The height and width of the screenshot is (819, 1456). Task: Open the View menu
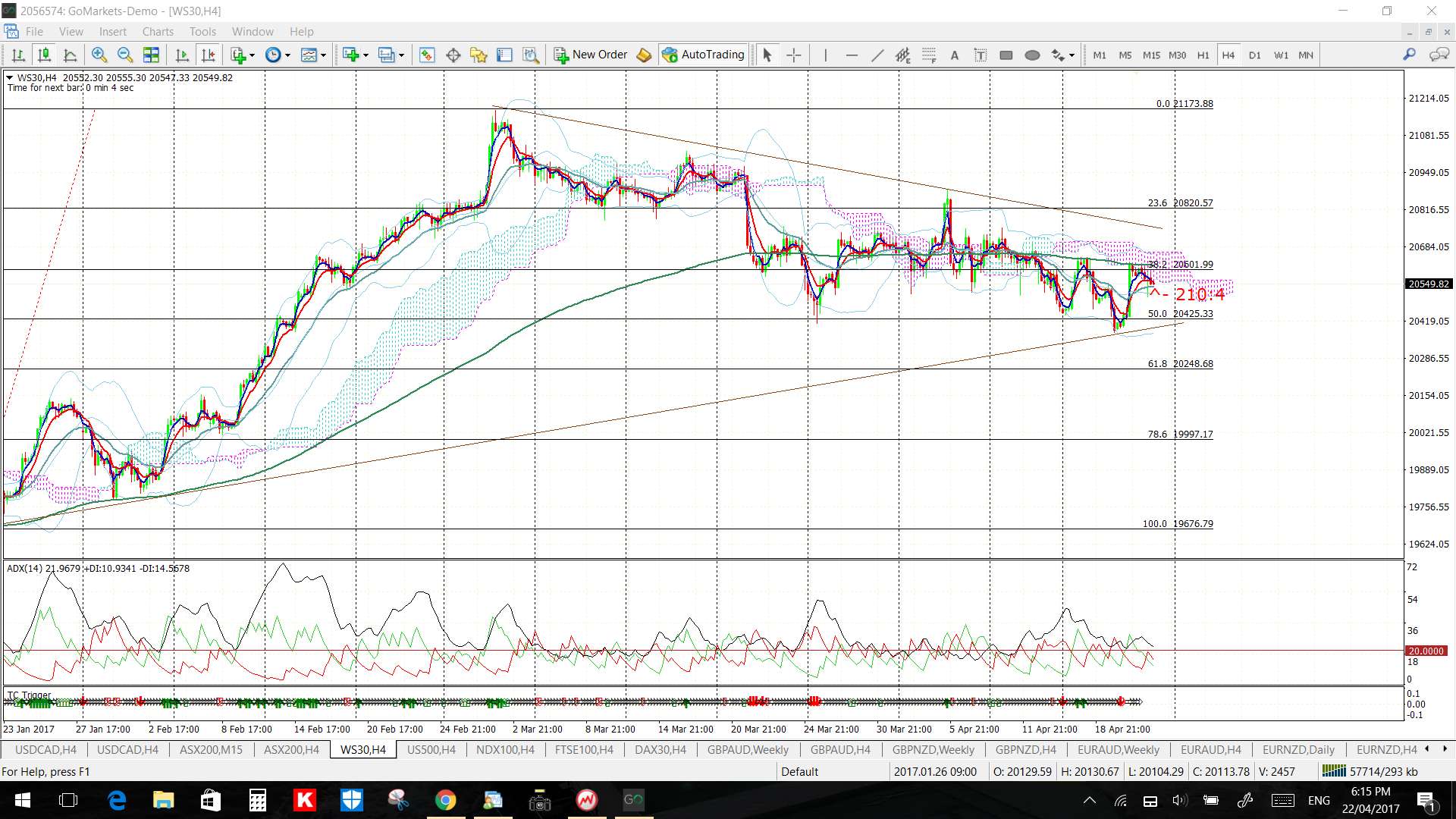tap(71, 32)
